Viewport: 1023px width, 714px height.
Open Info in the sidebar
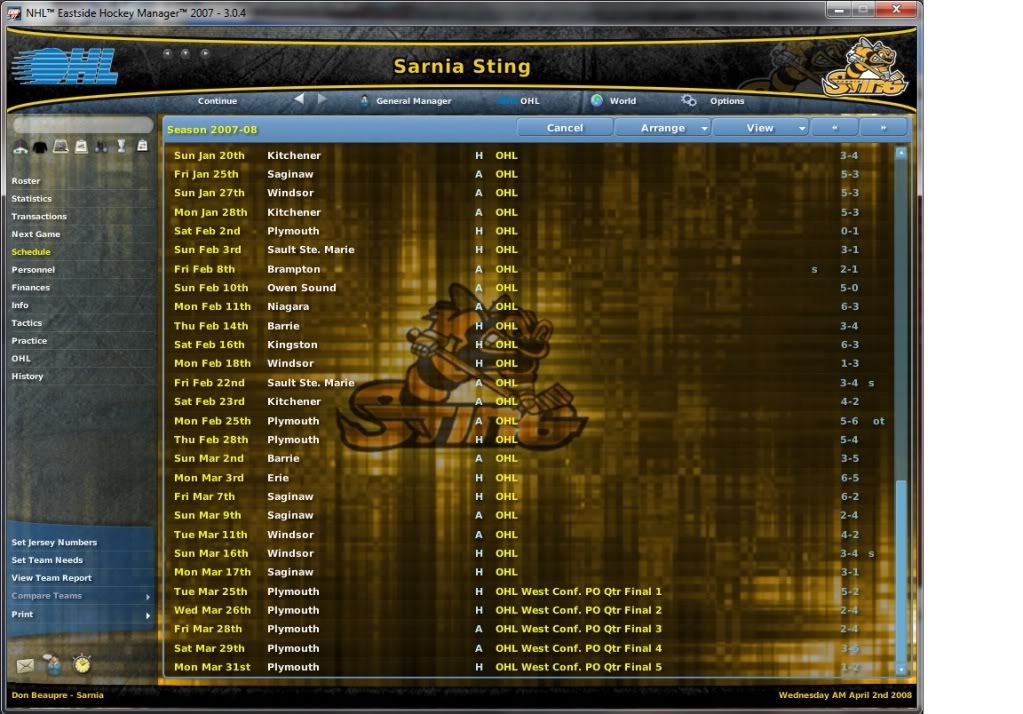coord(20,305)
